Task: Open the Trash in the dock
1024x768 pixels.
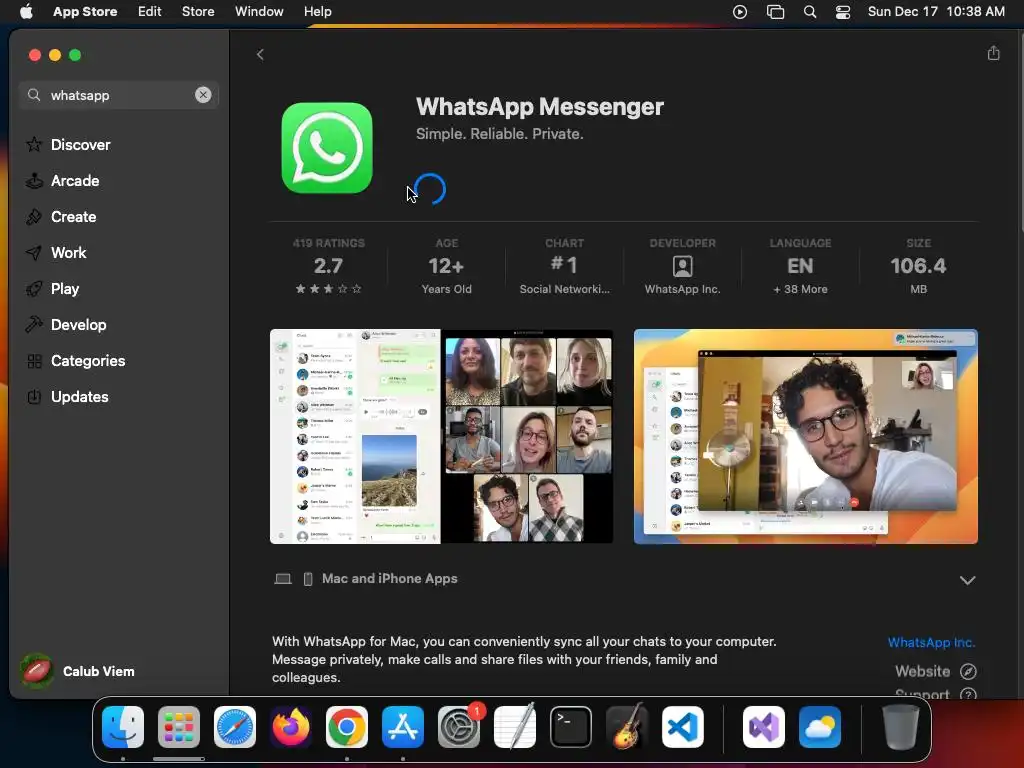Action: point(901,727)
